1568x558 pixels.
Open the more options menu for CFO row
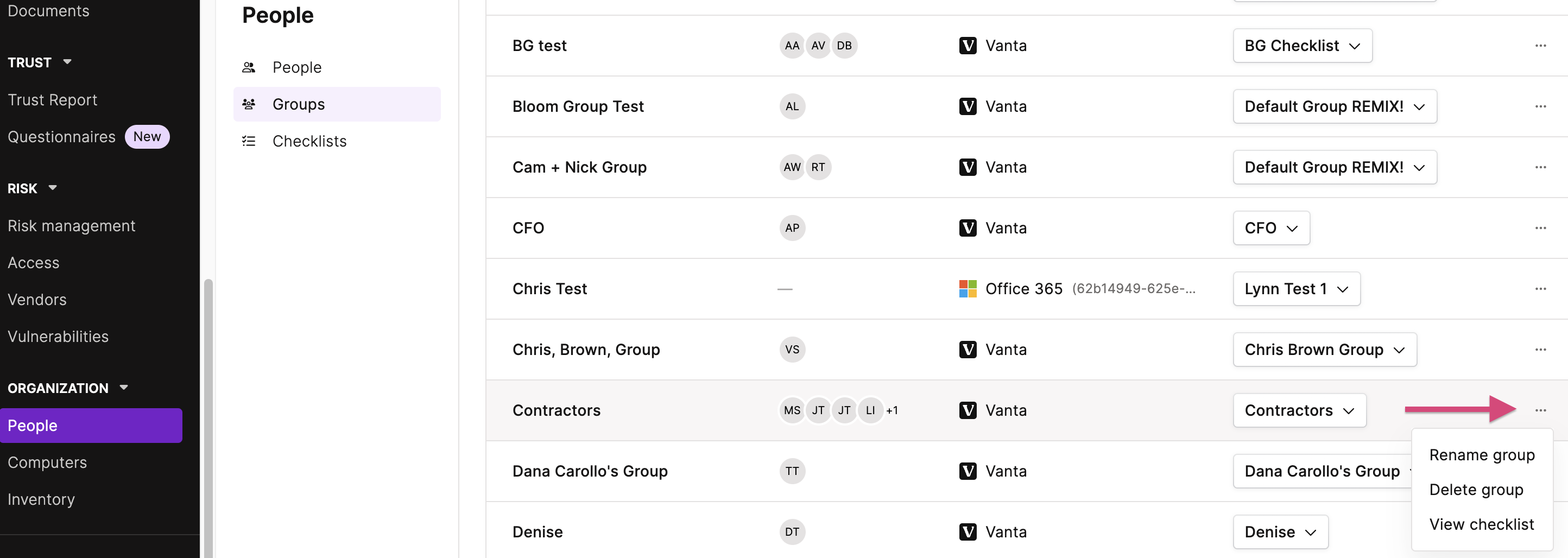[x=1540, y=228]
